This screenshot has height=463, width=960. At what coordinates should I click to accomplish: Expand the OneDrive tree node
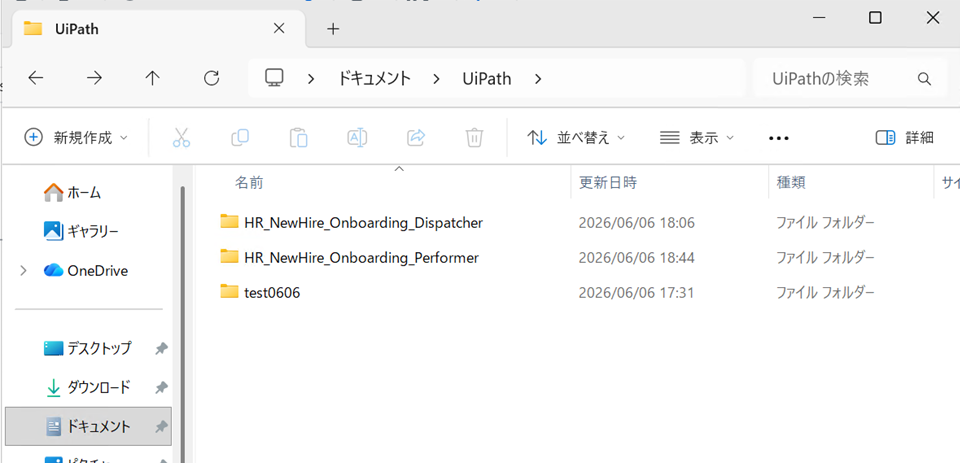tap(23, 271)
